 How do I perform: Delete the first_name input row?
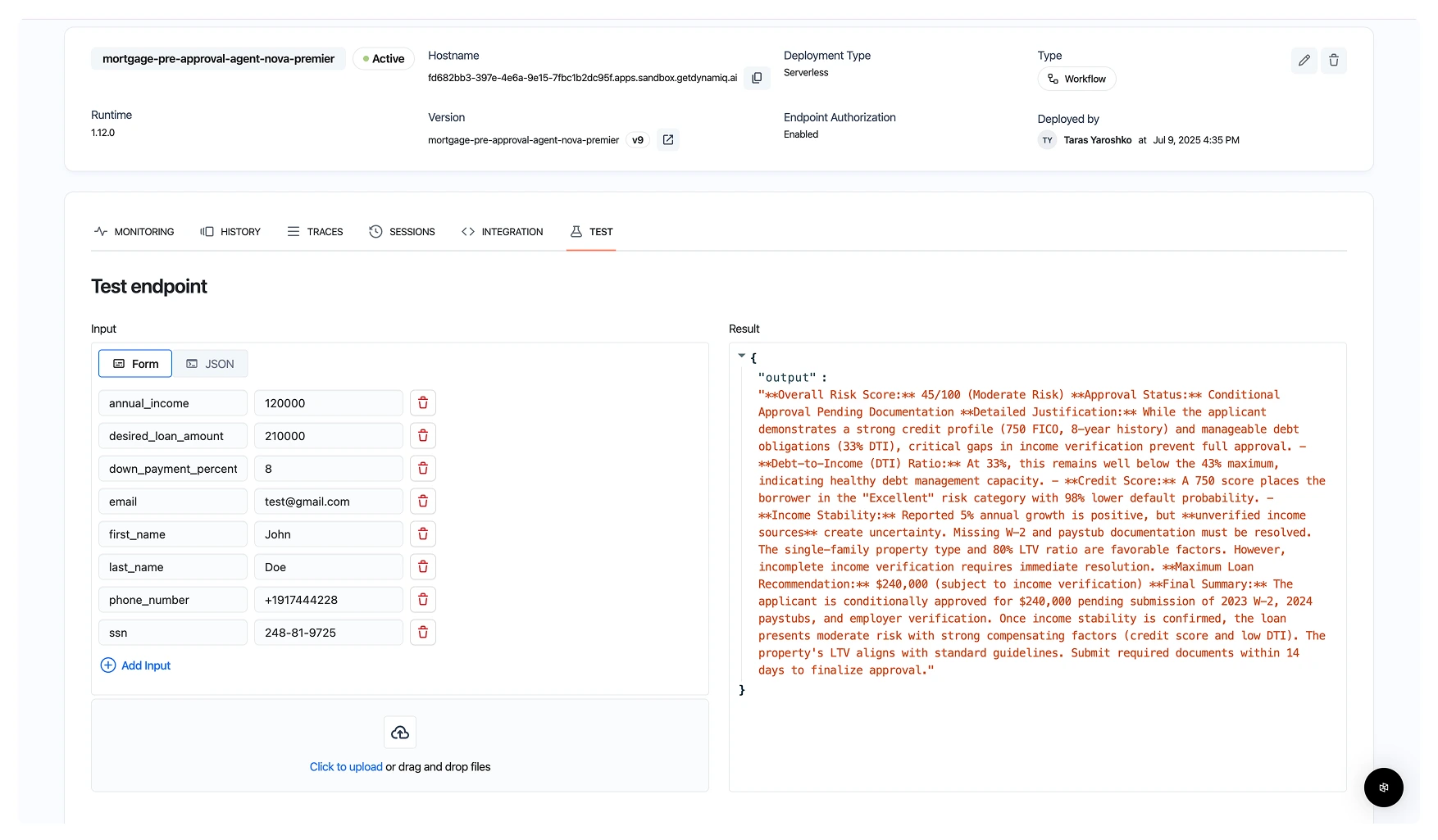423,534
